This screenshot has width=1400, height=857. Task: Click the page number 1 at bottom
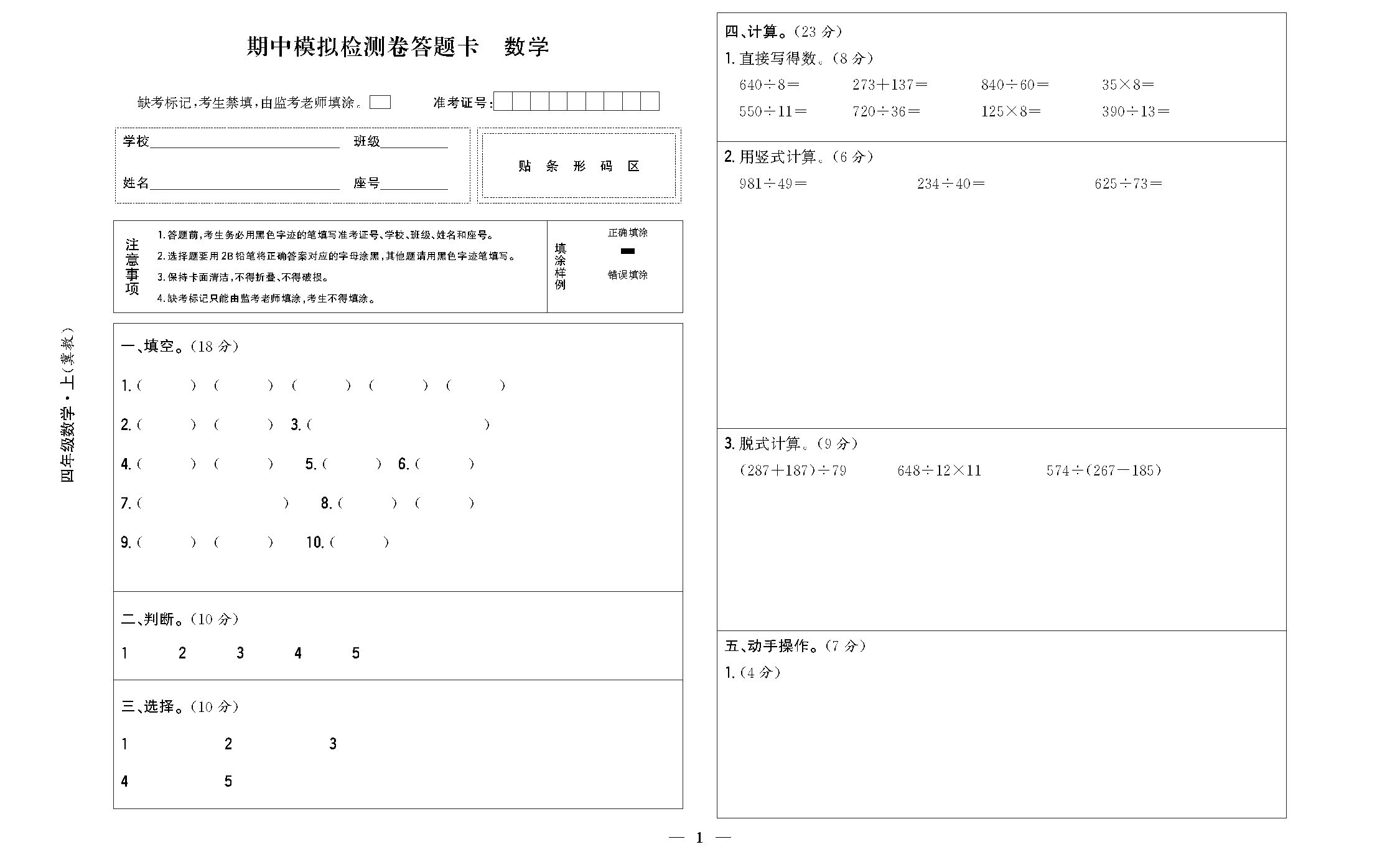pos(699,838)
